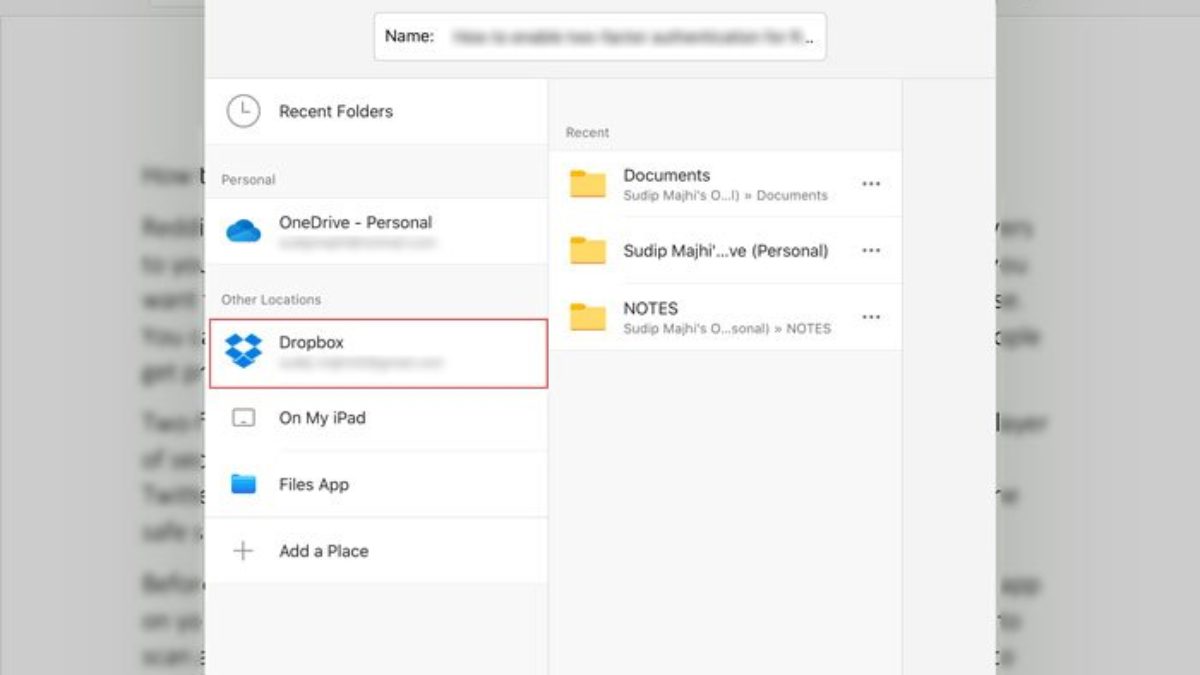The height and width of the screenshot is (675, 1200).
Task: Open Files App location
Action: 376,484
